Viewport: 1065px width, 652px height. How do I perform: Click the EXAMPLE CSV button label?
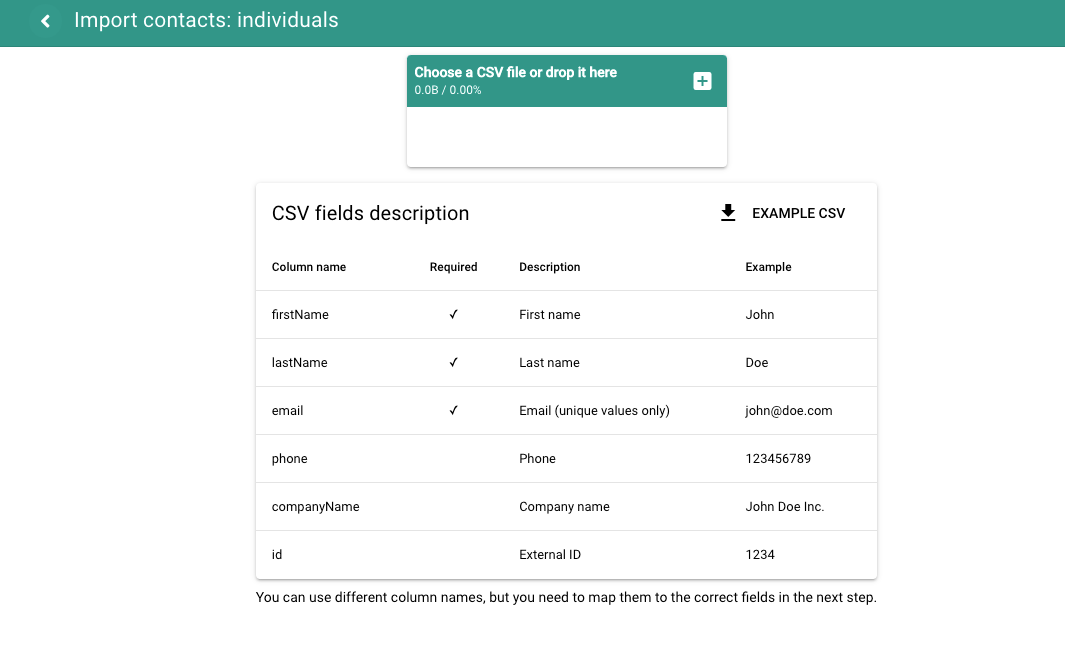(798, 213)
